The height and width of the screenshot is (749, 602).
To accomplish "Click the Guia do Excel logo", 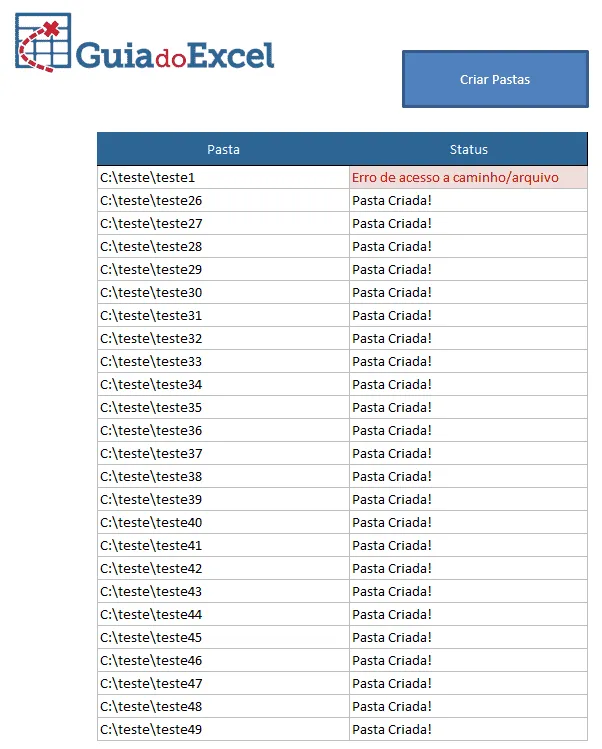I will point(145,43).
